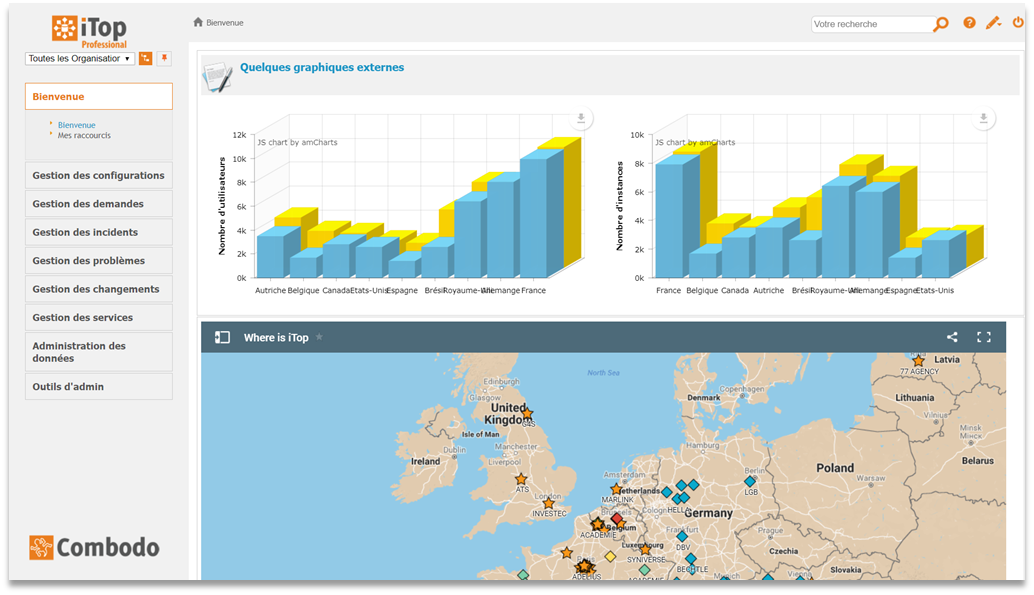
Task: Click the magnifier search icon
Action: [940, 24]
